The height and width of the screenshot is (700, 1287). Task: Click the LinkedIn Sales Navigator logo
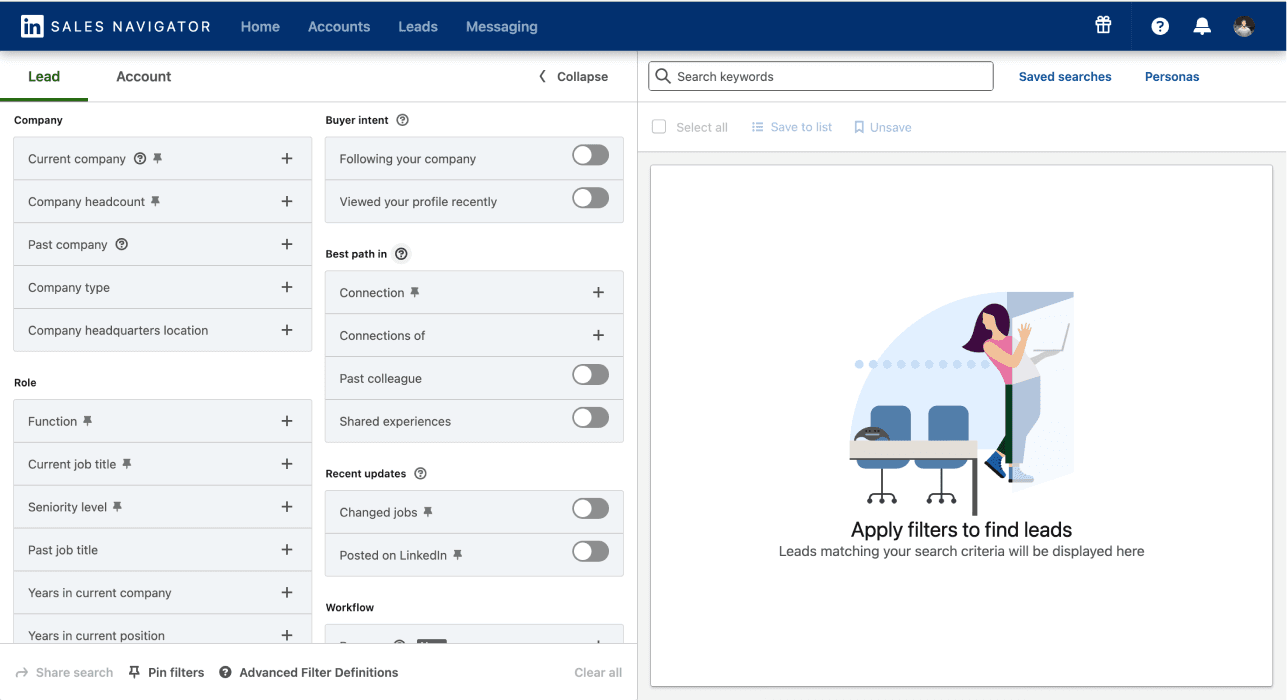[114, 26]
